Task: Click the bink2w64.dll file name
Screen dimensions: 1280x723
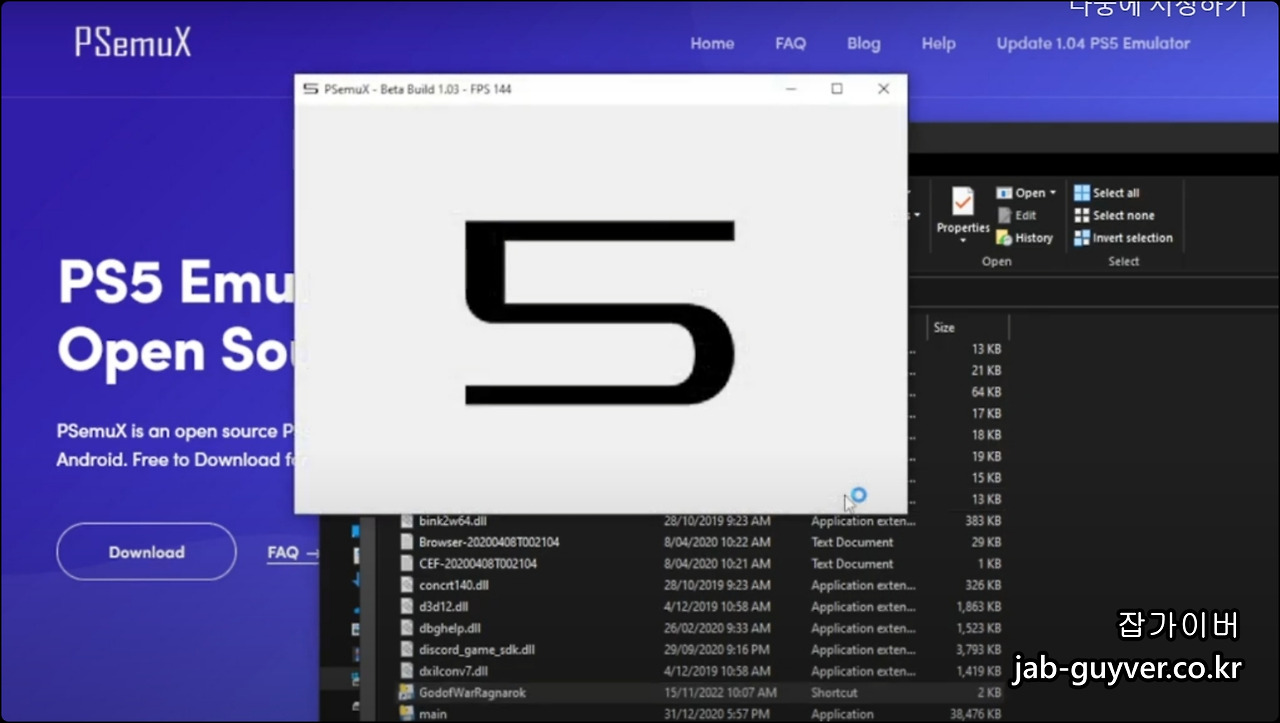Action: click(x=453, y=521)
